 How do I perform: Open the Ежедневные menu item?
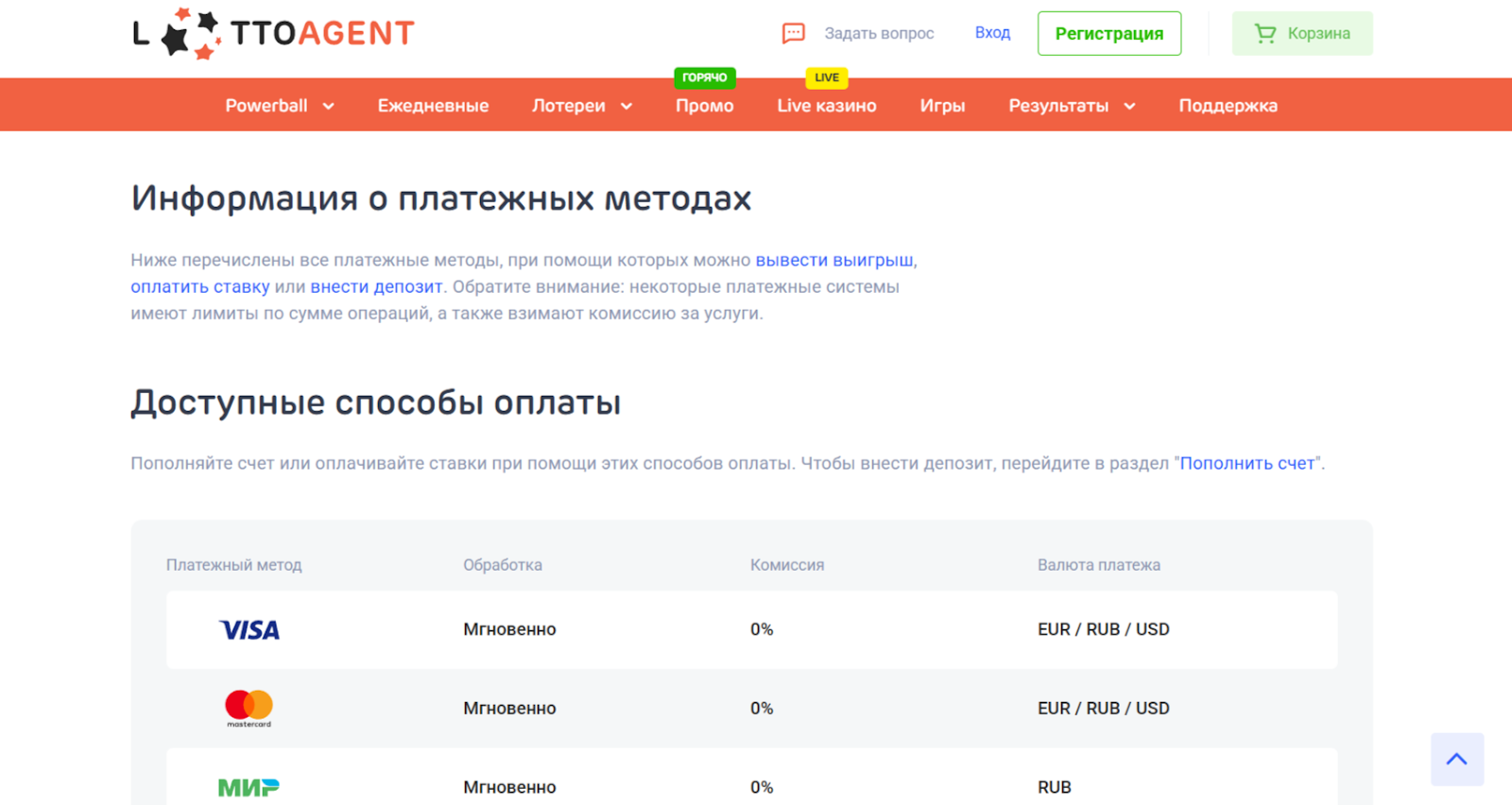[433, 106]
